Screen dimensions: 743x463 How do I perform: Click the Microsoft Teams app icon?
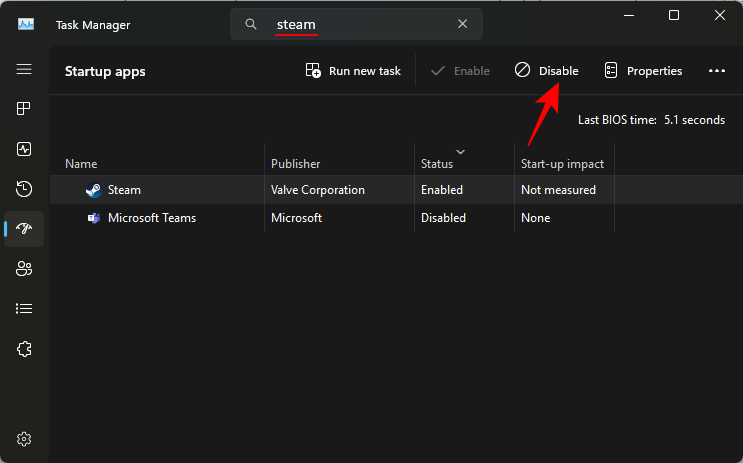[93, 218]
